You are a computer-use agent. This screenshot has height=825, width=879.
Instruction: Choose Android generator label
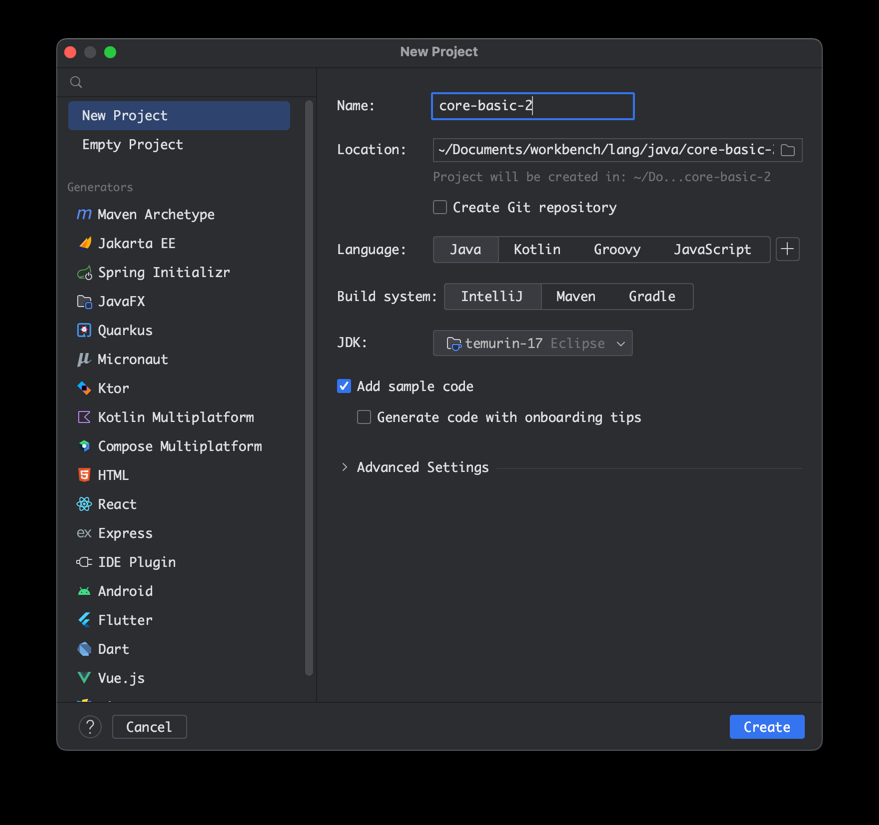[x=125, y=591]
